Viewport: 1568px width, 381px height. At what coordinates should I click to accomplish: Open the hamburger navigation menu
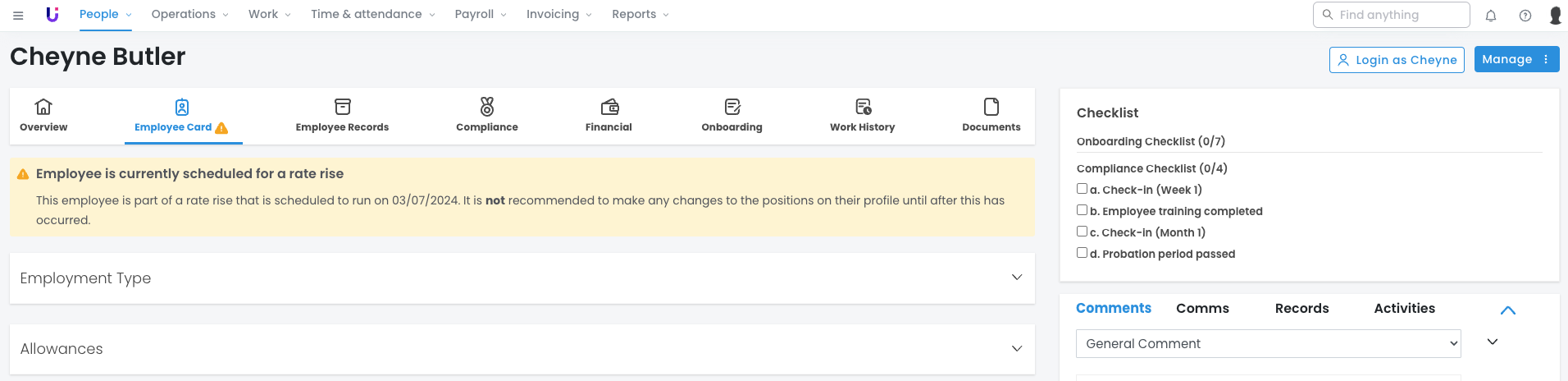point(18,15)
